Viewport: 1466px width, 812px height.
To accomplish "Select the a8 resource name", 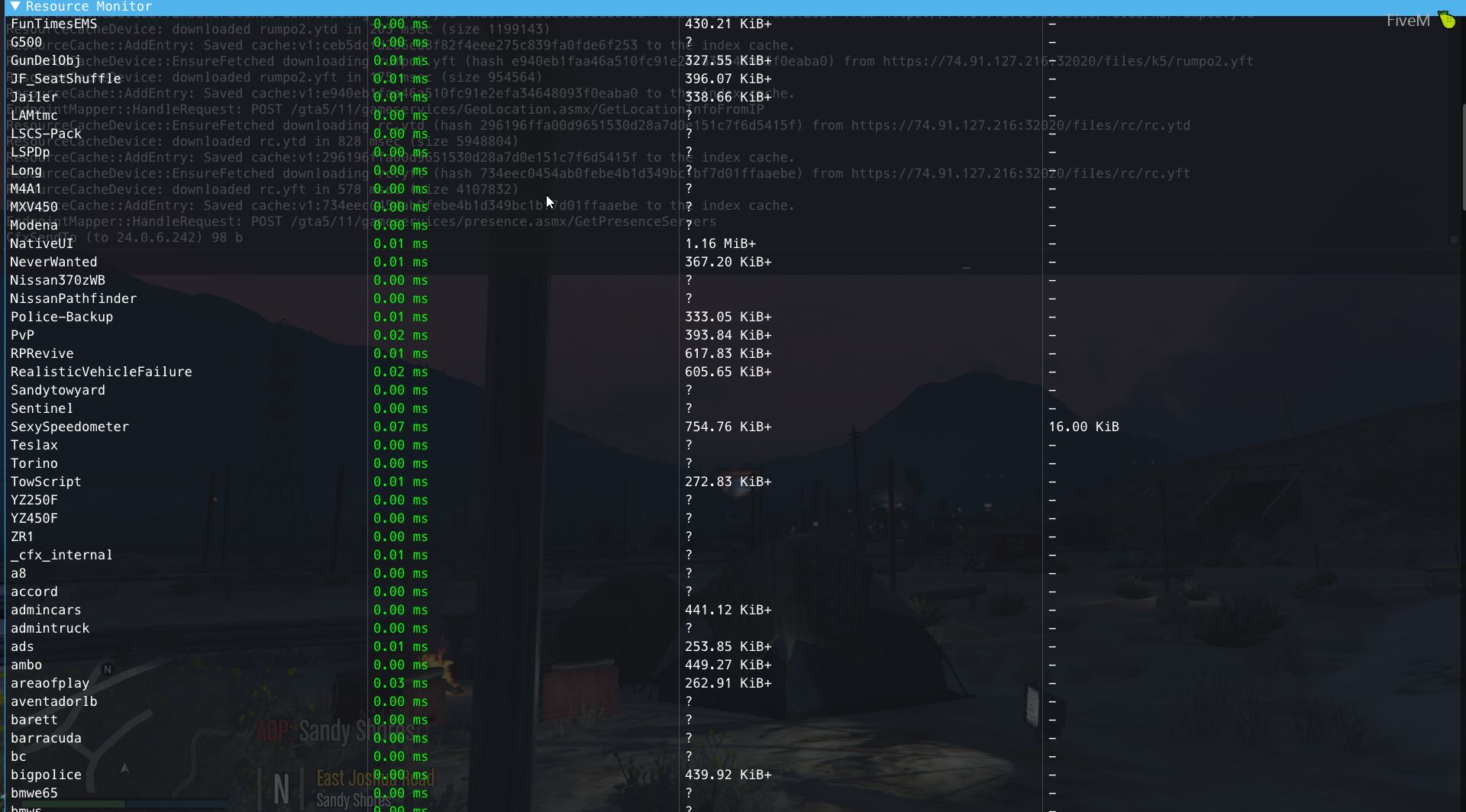I will [18, 573].
